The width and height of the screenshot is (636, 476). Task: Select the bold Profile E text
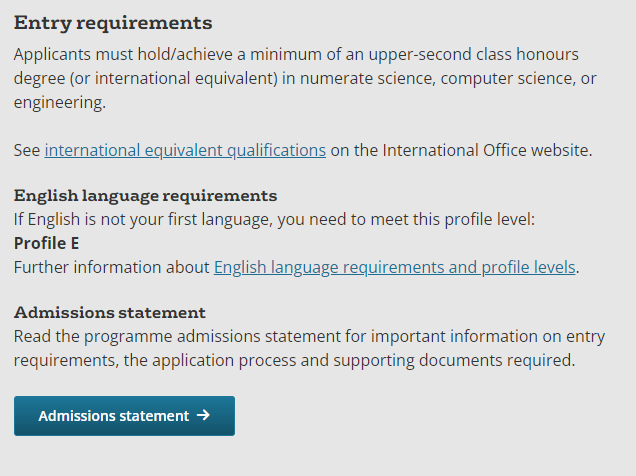coord(46,243)
